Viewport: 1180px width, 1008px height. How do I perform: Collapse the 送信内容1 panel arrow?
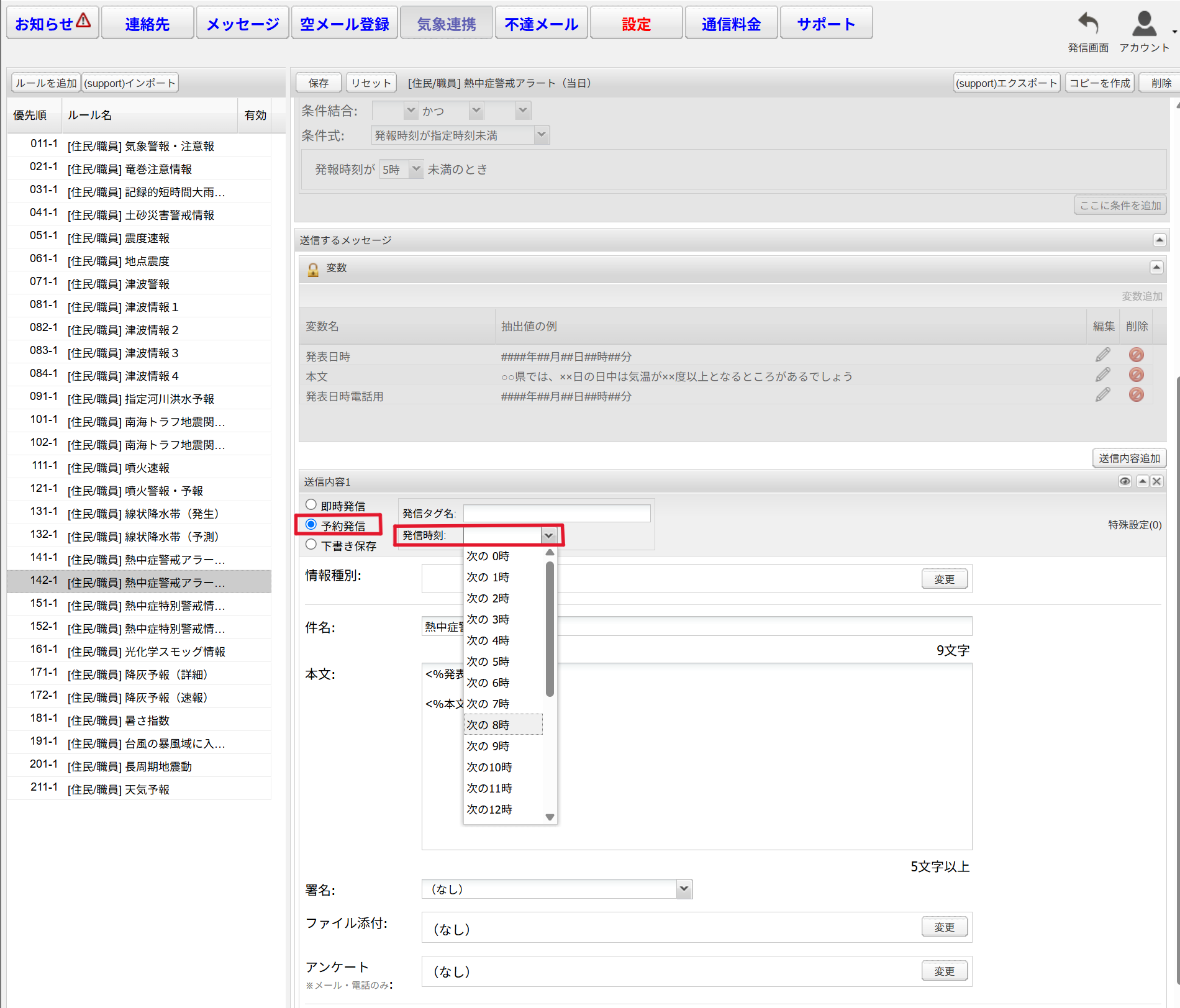[x=1142, y=481]
